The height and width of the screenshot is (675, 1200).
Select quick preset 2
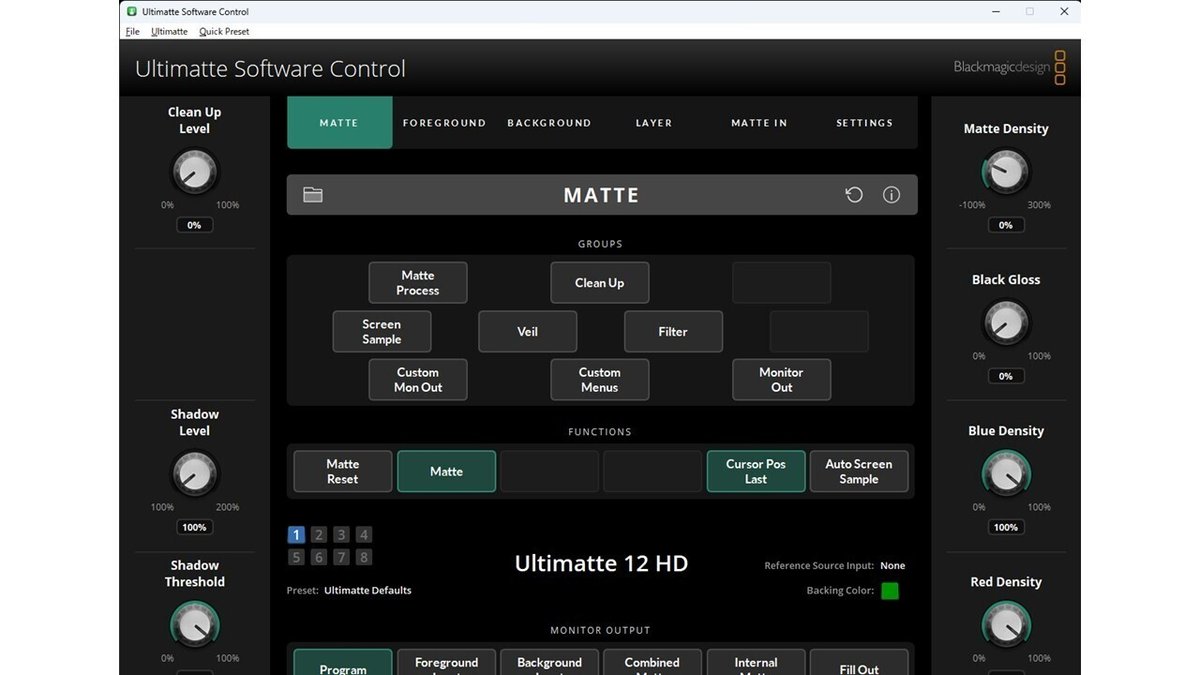(319, 535)
